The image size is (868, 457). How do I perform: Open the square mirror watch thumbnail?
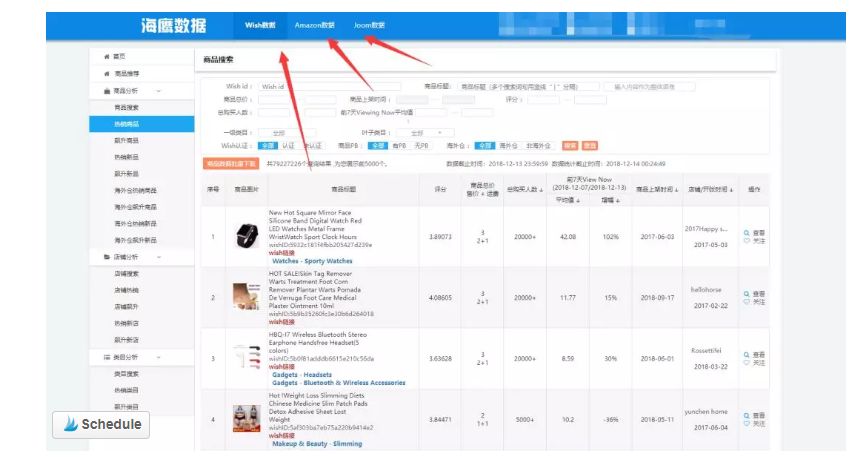(x=246, y=236)
